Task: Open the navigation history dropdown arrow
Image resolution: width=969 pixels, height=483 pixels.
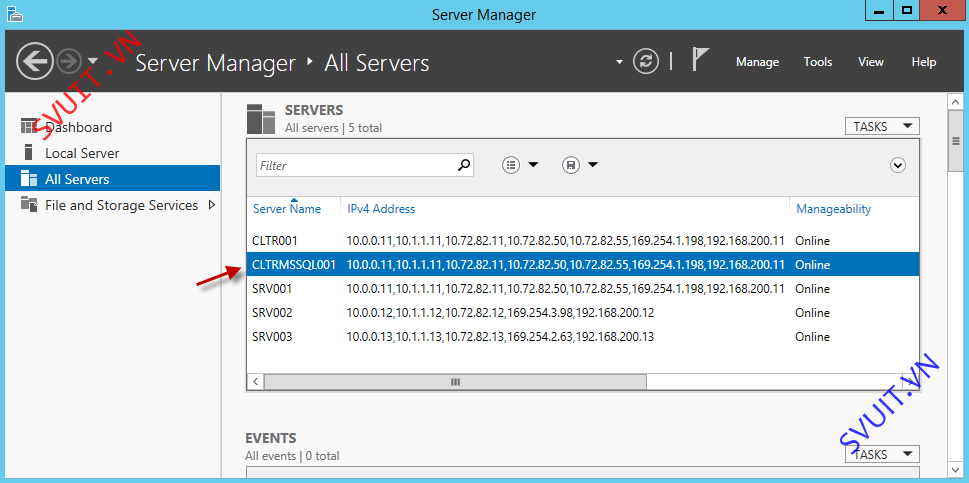Action: point(93,61)
